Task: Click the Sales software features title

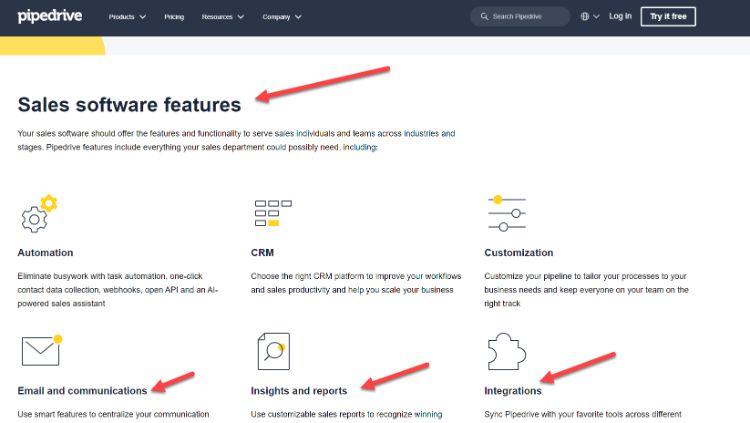Action: (129, 105)
